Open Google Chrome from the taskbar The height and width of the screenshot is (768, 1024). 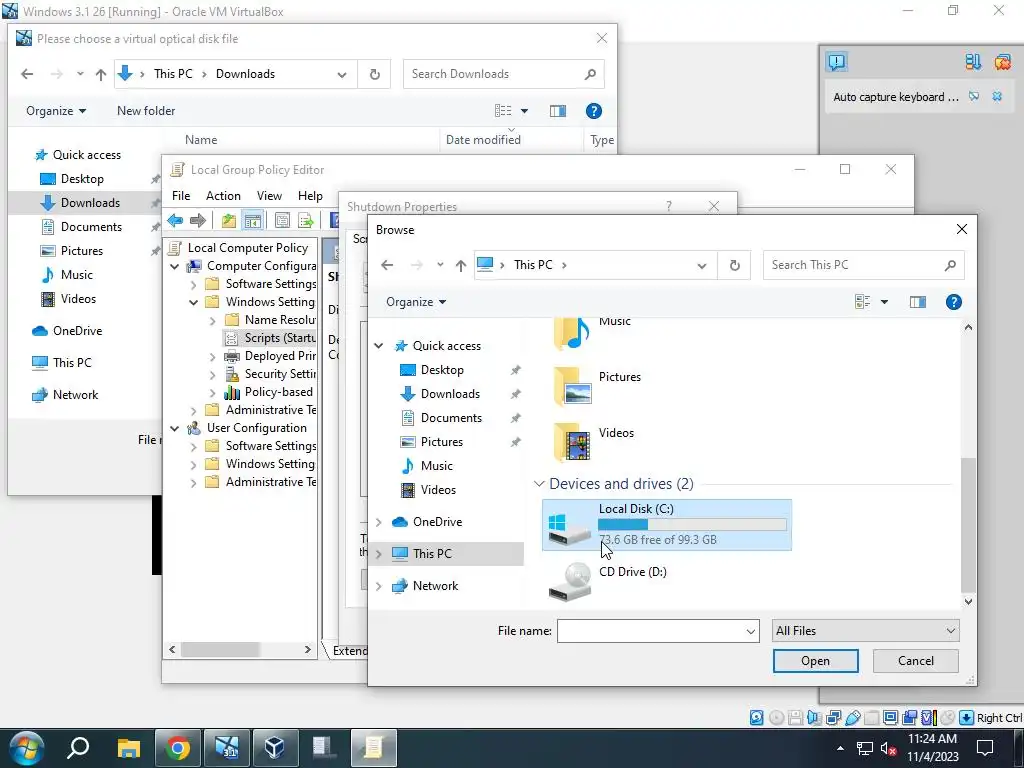tap(178, 748)
